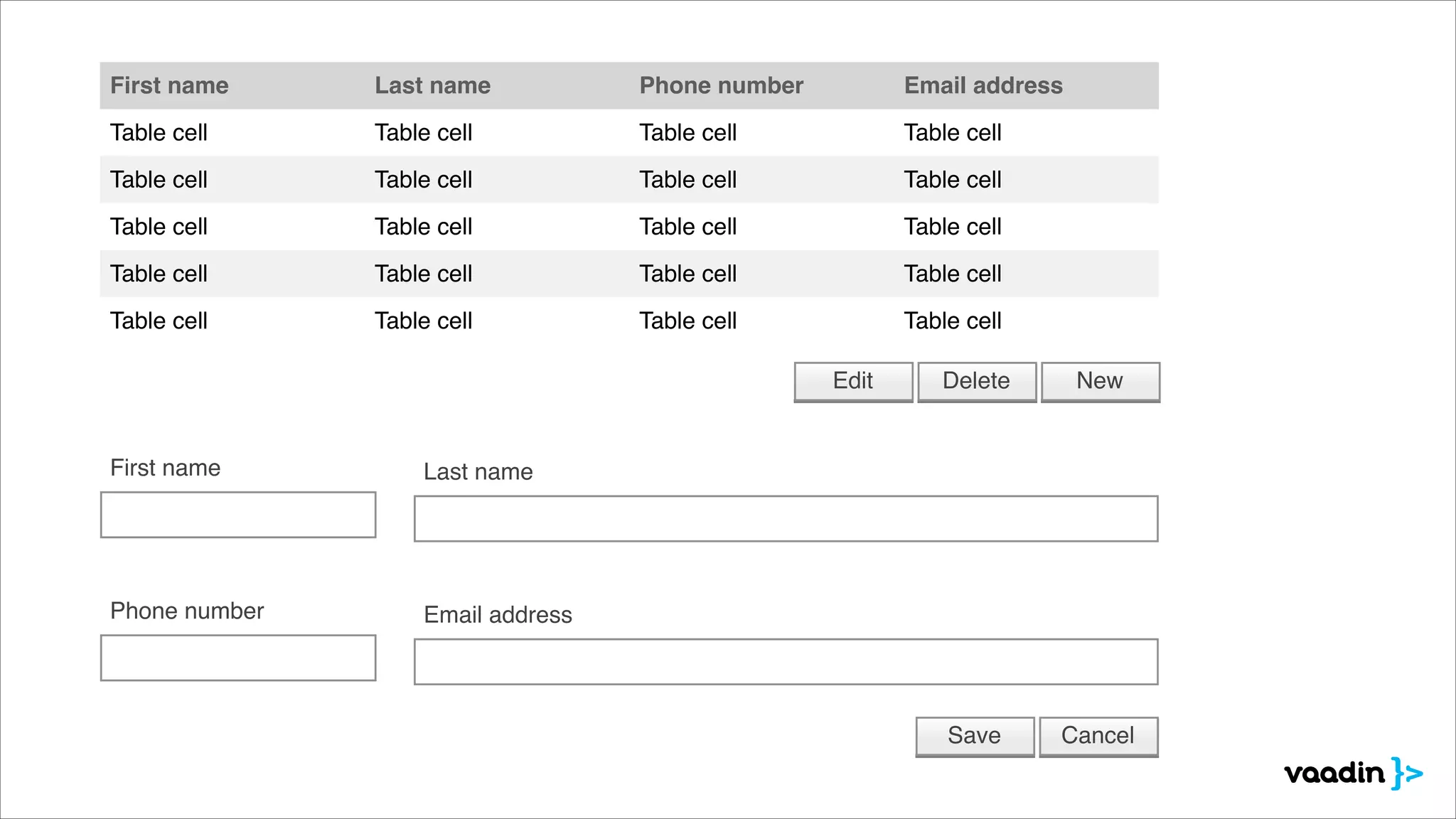Viewport: 1456px width, 819px height.
Task: Select last row's First name cell
Action: pos(159,321)
